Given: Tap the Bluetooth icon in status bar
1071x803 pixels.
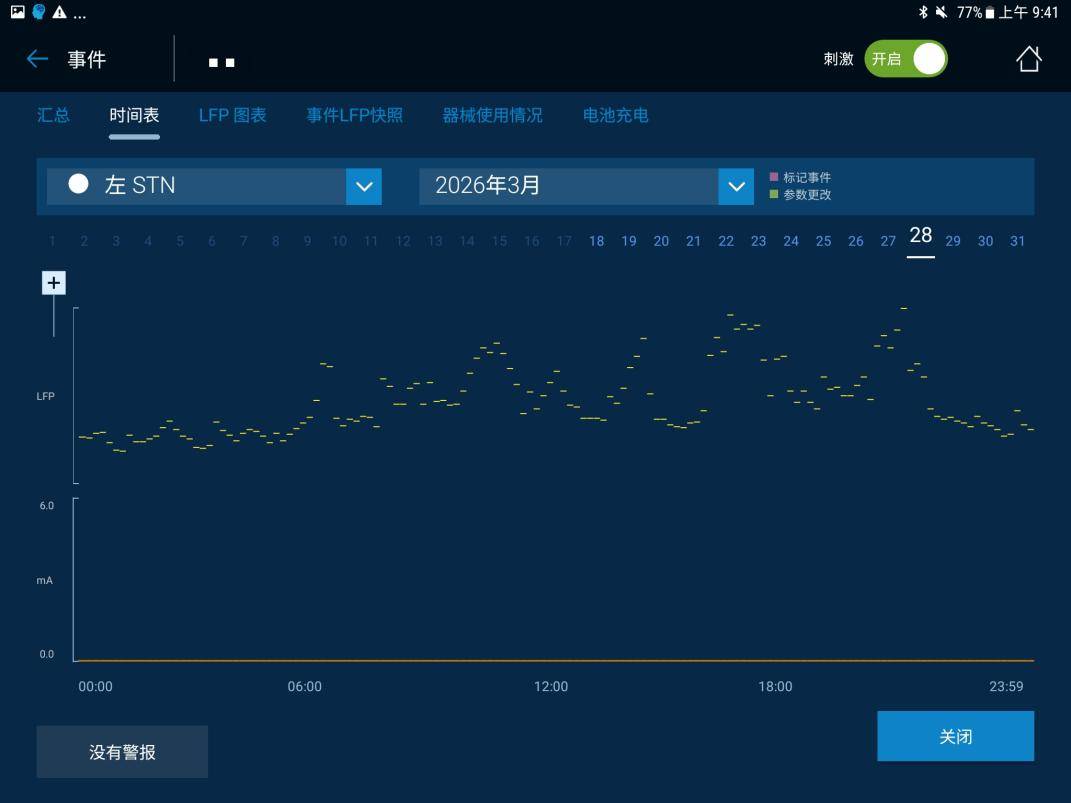Looking at the screenshot, I should [923, 12].
